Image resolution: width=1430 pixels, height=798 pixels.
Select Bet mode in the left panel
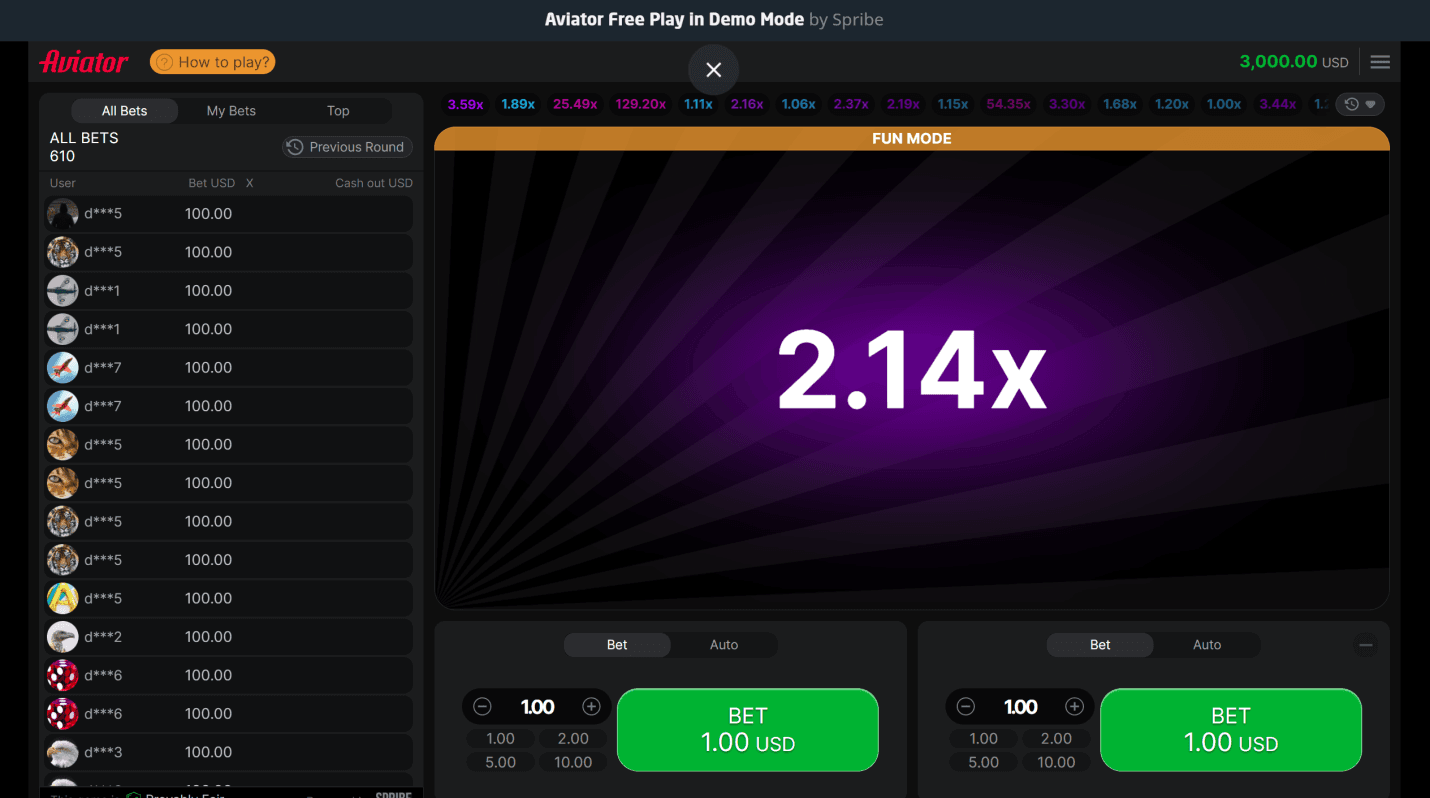[x=617, y=645]
